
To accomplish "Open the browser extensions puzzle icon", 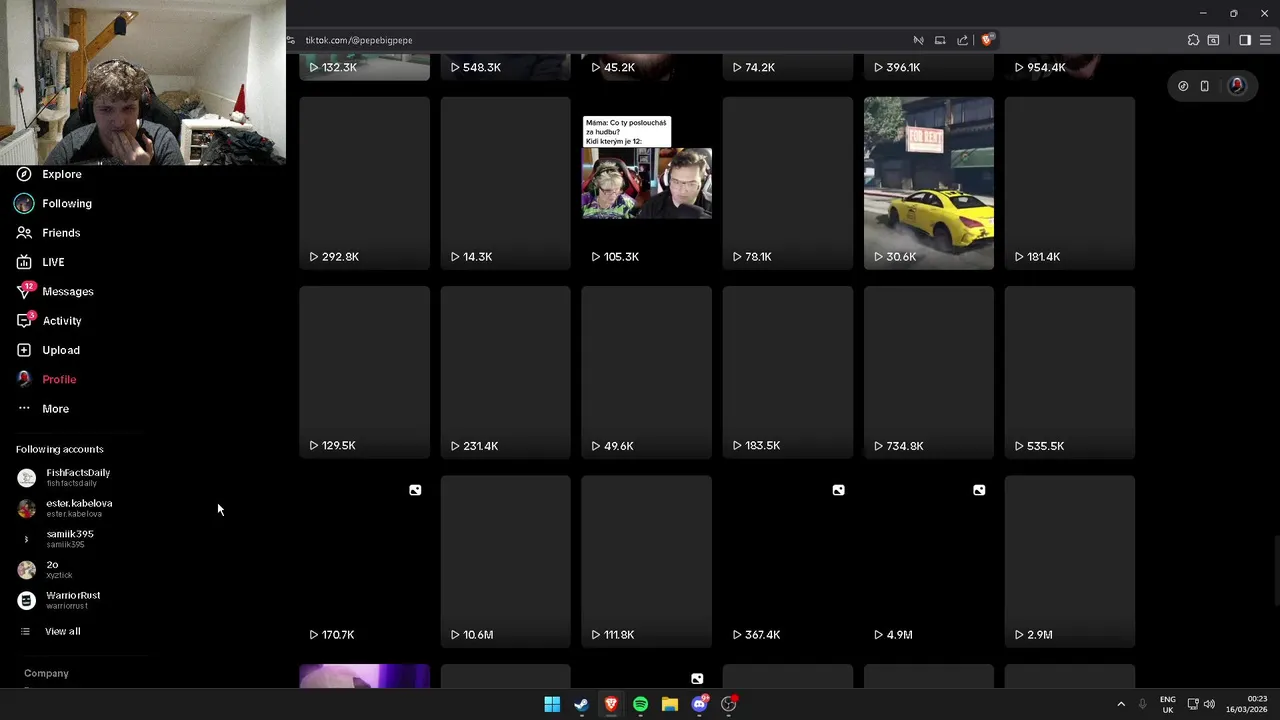I will 1193,40.
